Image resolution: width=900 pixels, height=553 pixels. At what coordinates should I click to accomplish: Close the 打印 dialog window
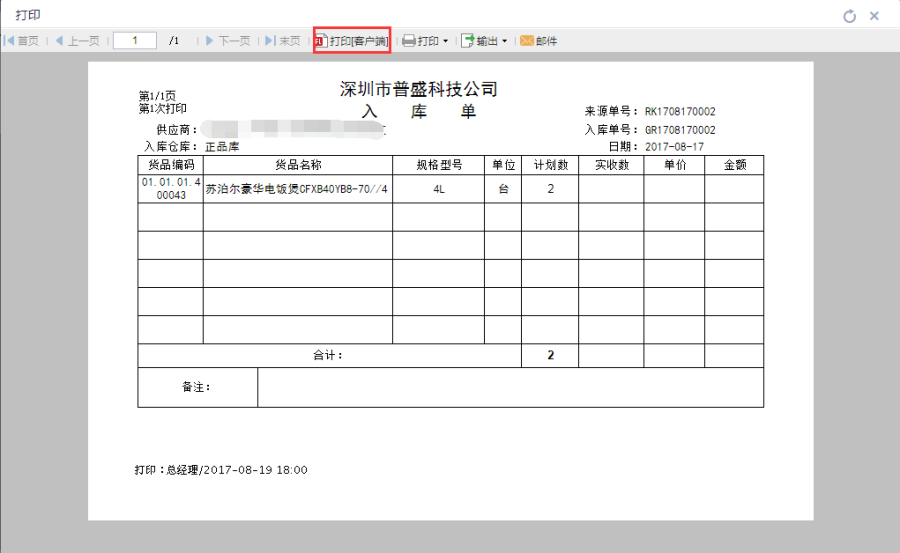tap(874, 16)
